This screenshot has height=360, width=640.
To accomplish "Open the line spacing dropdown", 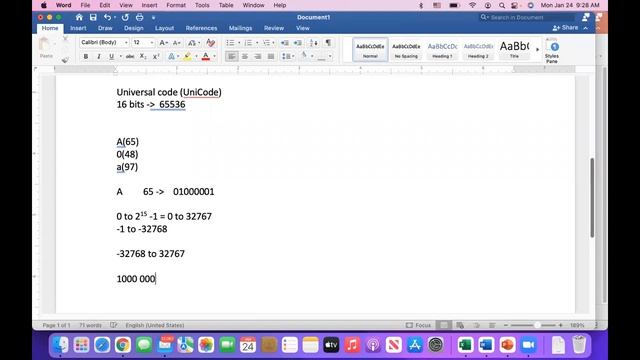I will coord(288,57).
